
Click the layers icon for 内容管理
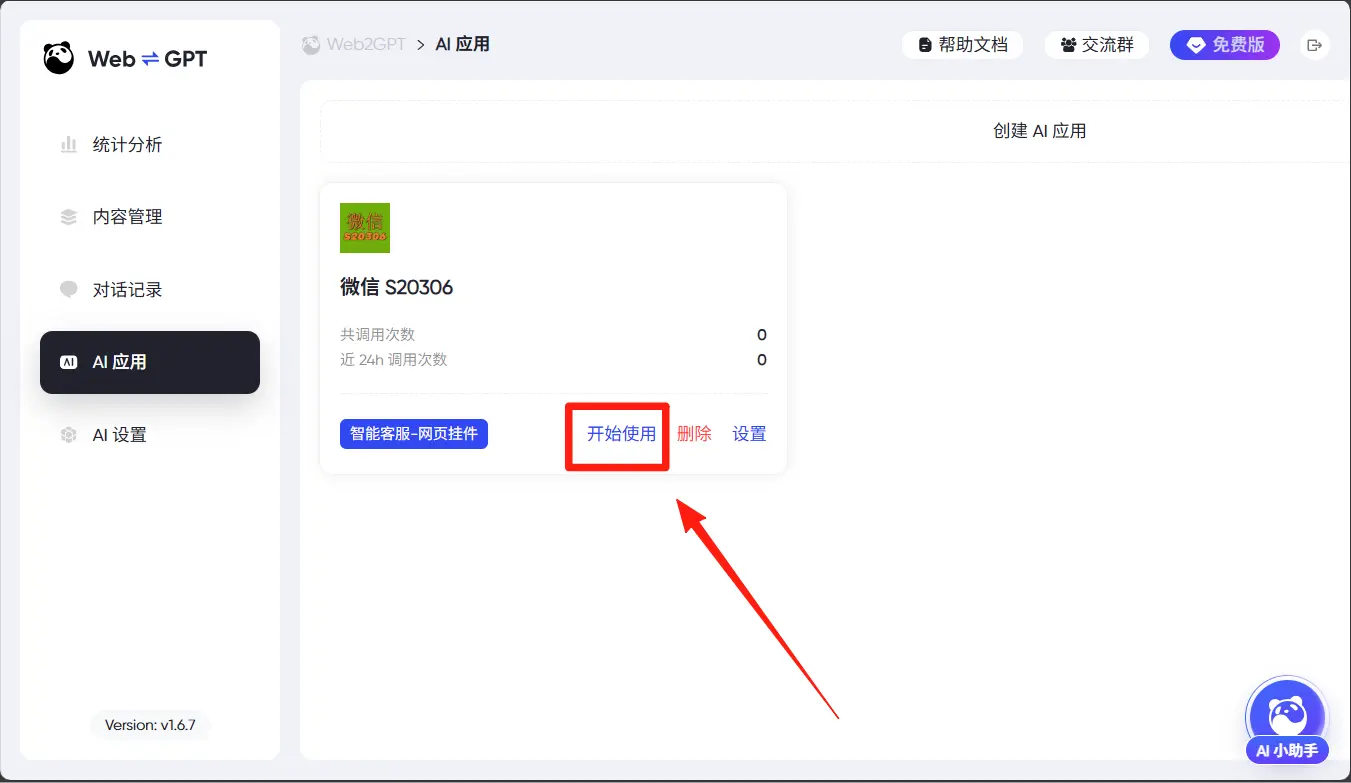[x=69, y=217]
